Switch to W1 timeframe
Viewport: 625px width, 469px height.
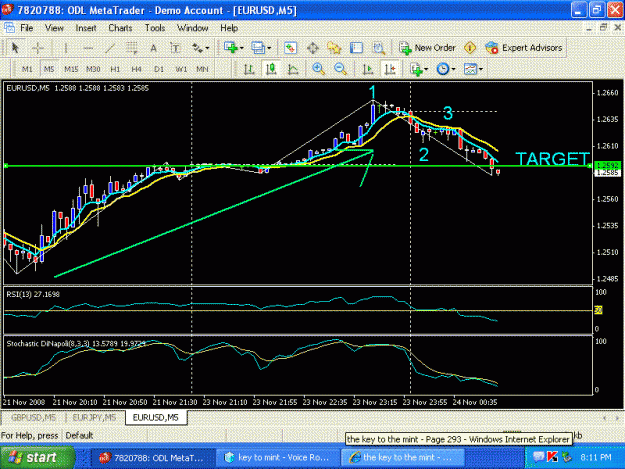[x=181, y=69]
